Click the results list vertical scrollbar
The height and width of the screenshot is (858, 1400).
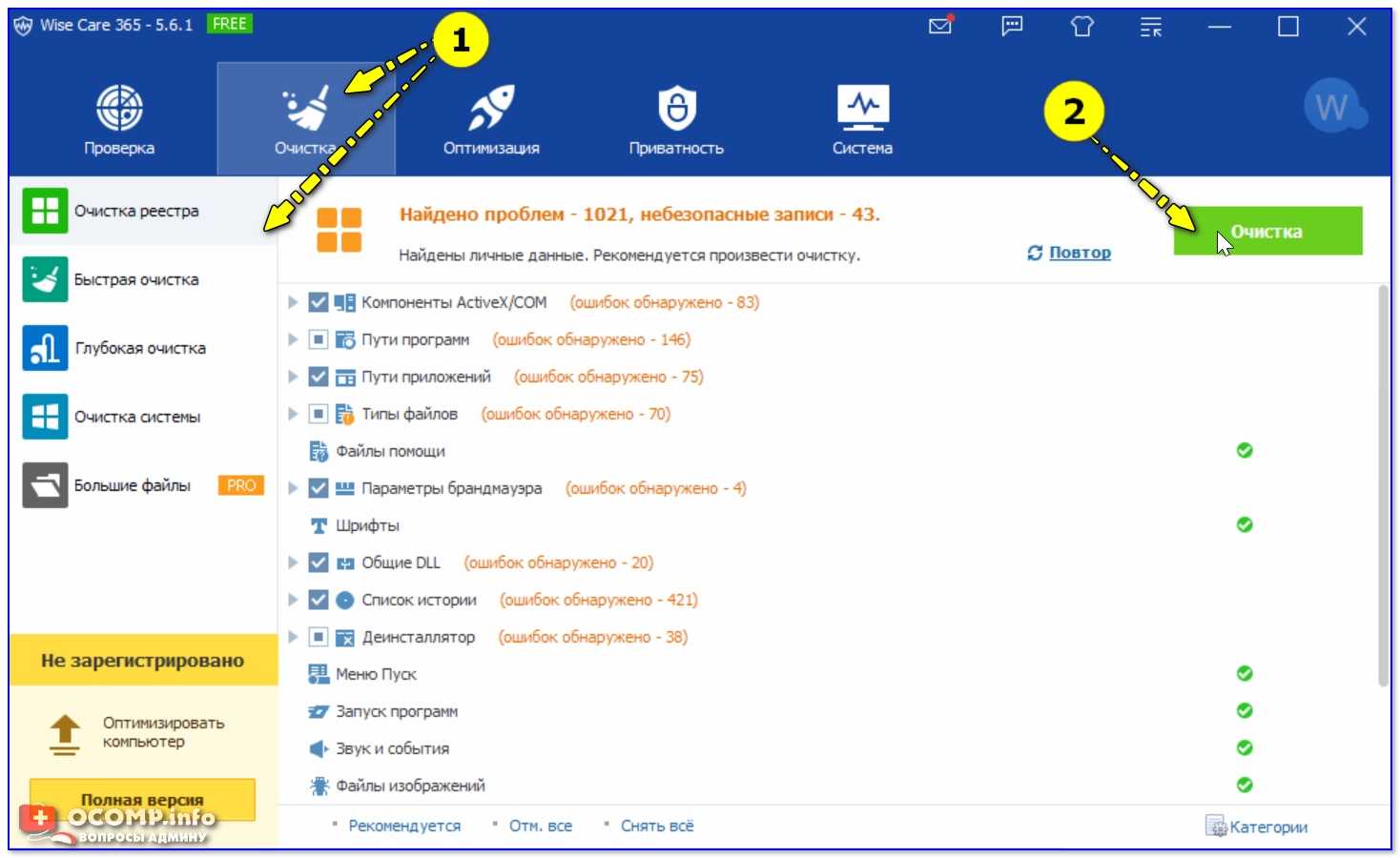coord(1384,486)
